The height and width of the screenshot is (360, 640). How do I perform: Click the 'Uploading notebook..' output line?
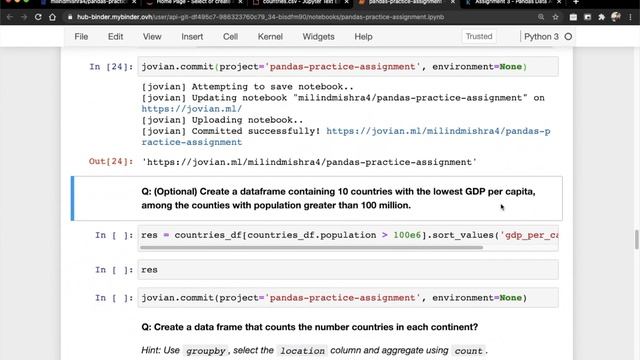click(222, 120)
